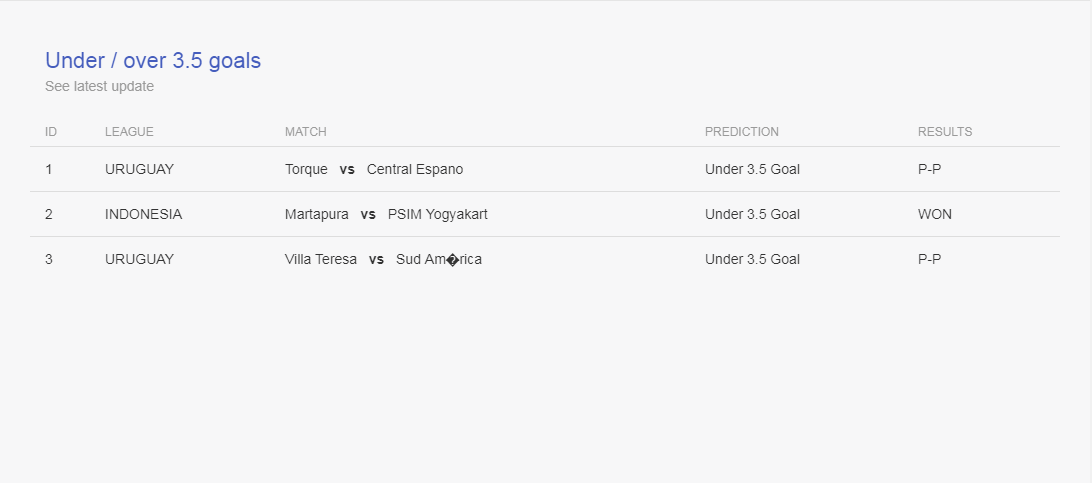Select URUGUAY league in row 1
This screenshot has height=483, width=1092.
tap(139, 169)
